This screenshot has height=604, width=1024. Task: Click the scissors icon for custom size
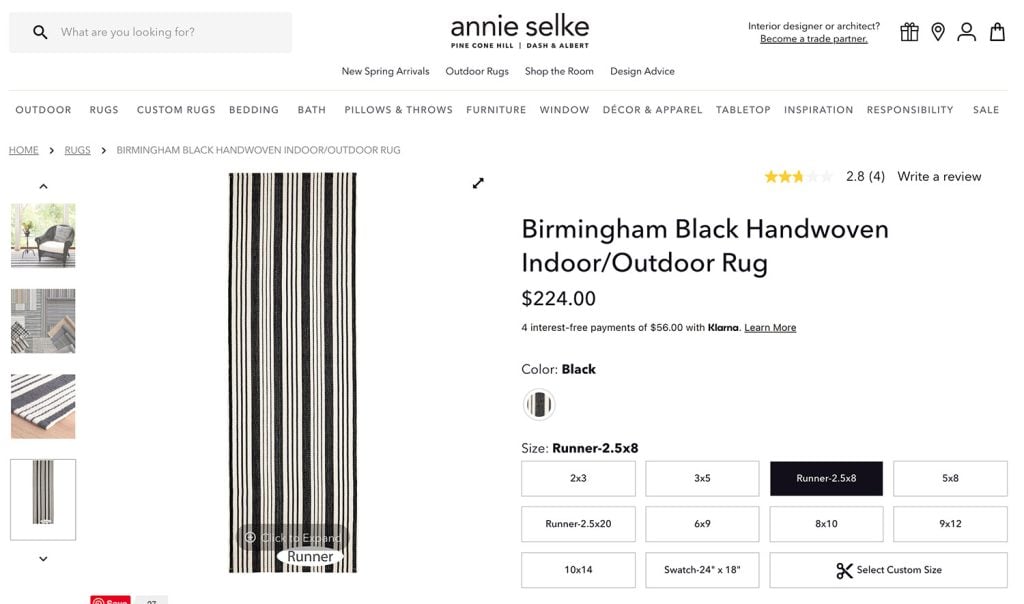845,570
